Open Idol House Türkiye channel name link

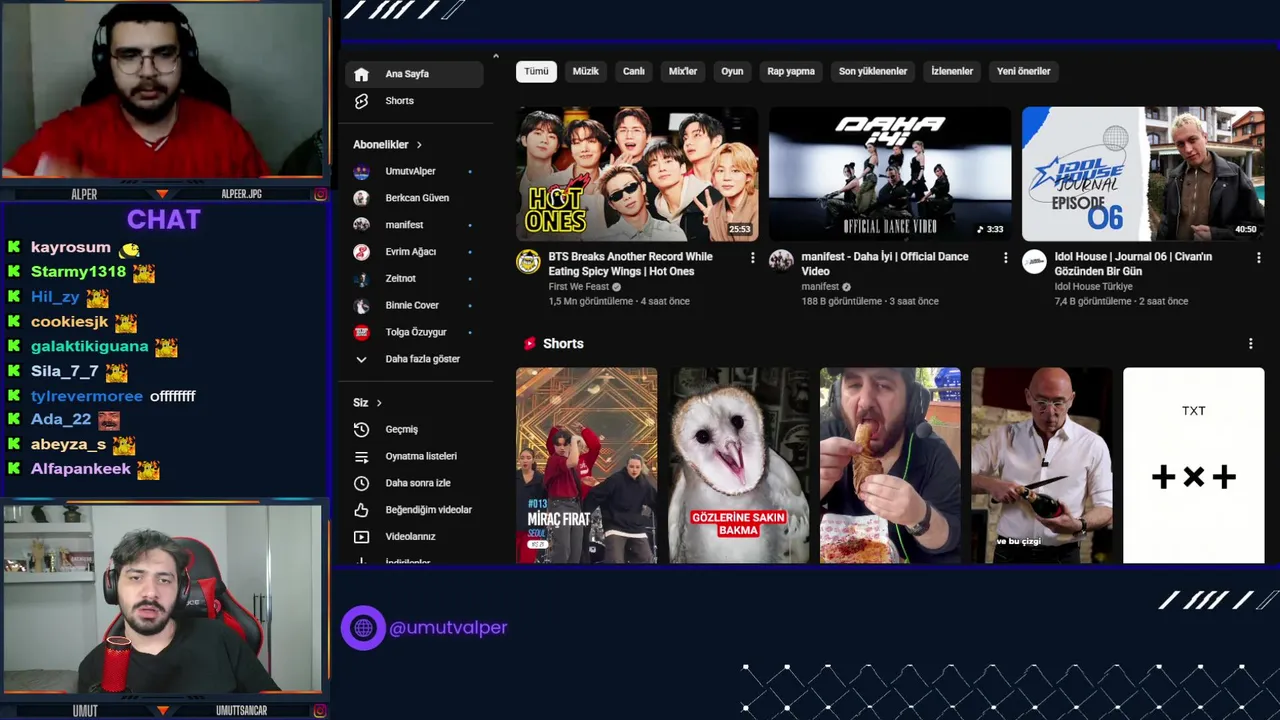click(1093, 287)
